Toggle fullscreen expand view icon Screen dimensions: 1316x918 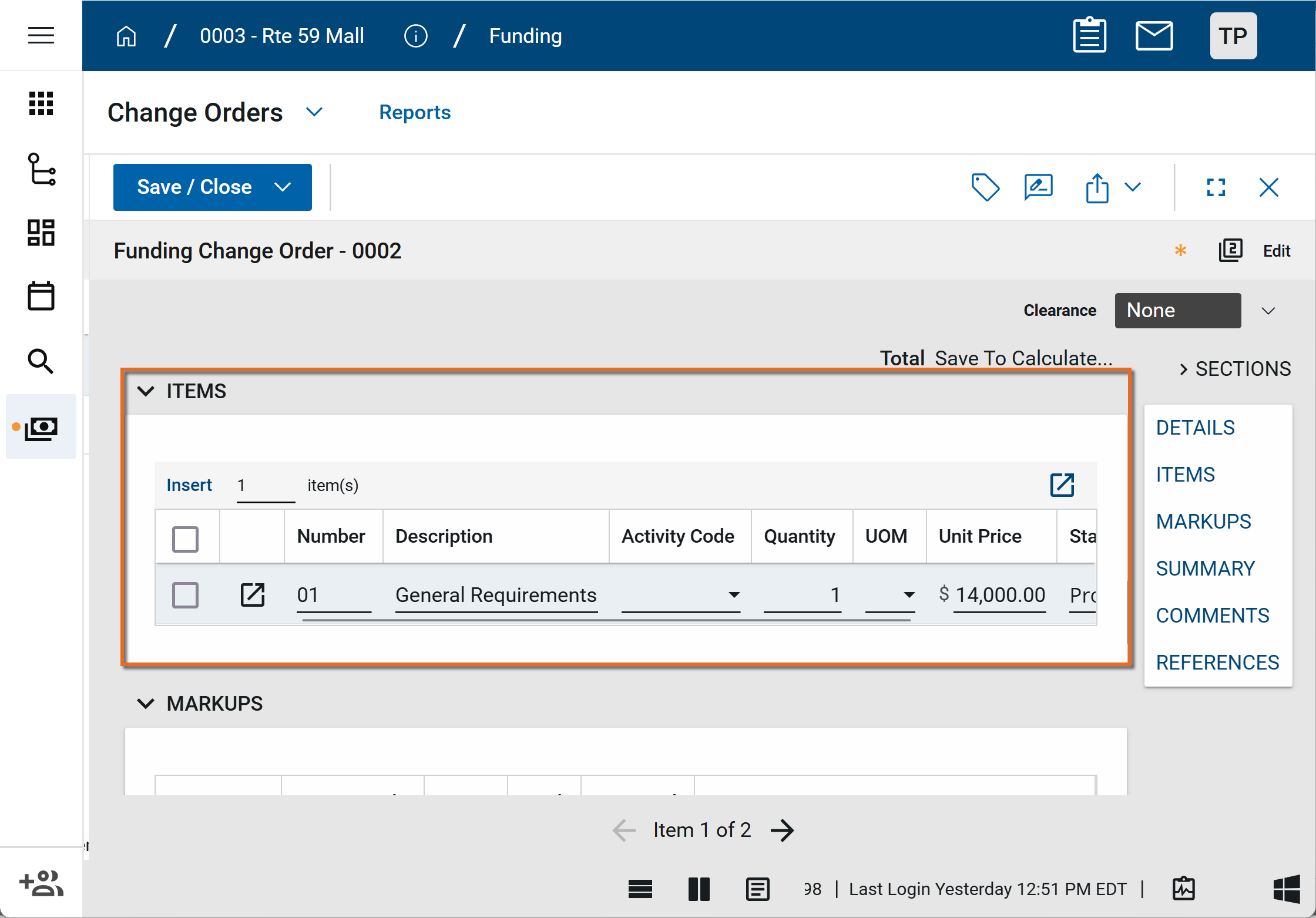pyautogui.click(x=1216, y=187)
